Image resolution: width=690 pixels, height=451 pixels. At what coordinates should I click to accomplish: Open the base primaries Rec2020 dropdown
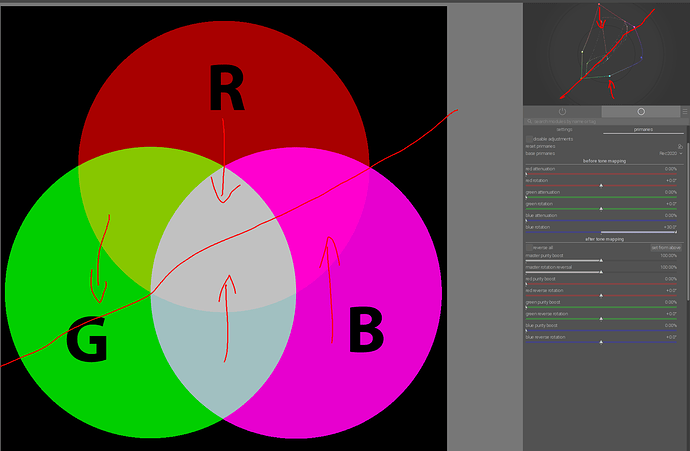point(671,154)
